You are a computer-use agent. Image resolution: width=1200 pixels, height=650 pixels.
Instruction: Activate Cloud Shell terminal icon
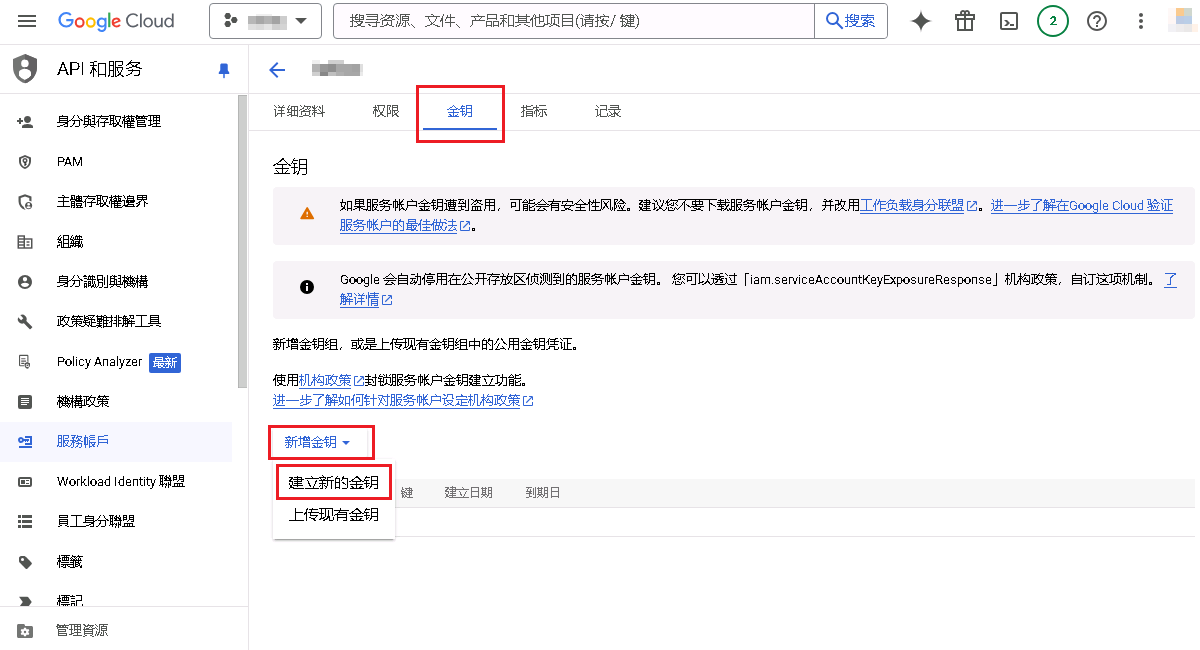pos(1009,21)
